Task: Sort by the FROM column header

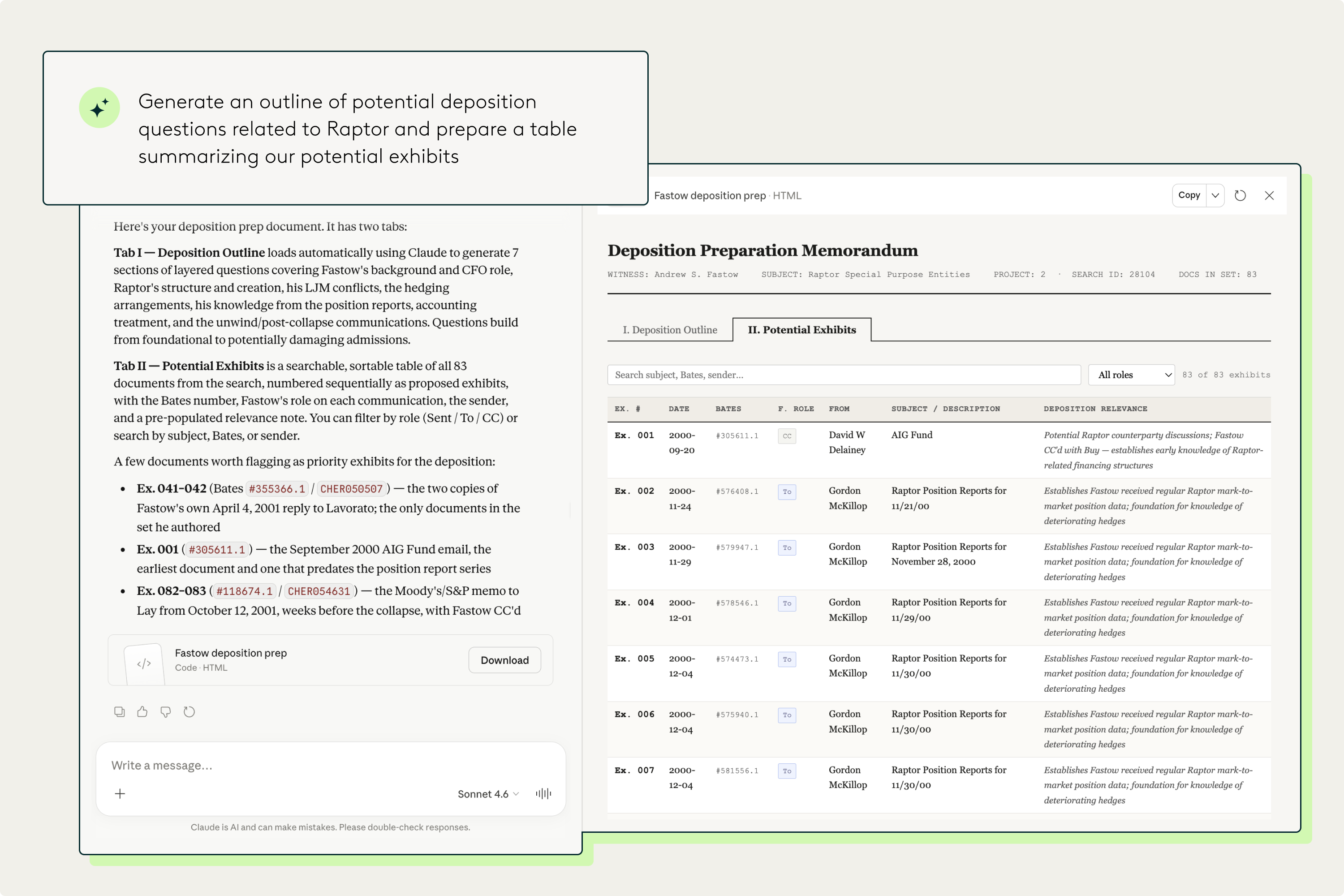Action: [839, 409]
